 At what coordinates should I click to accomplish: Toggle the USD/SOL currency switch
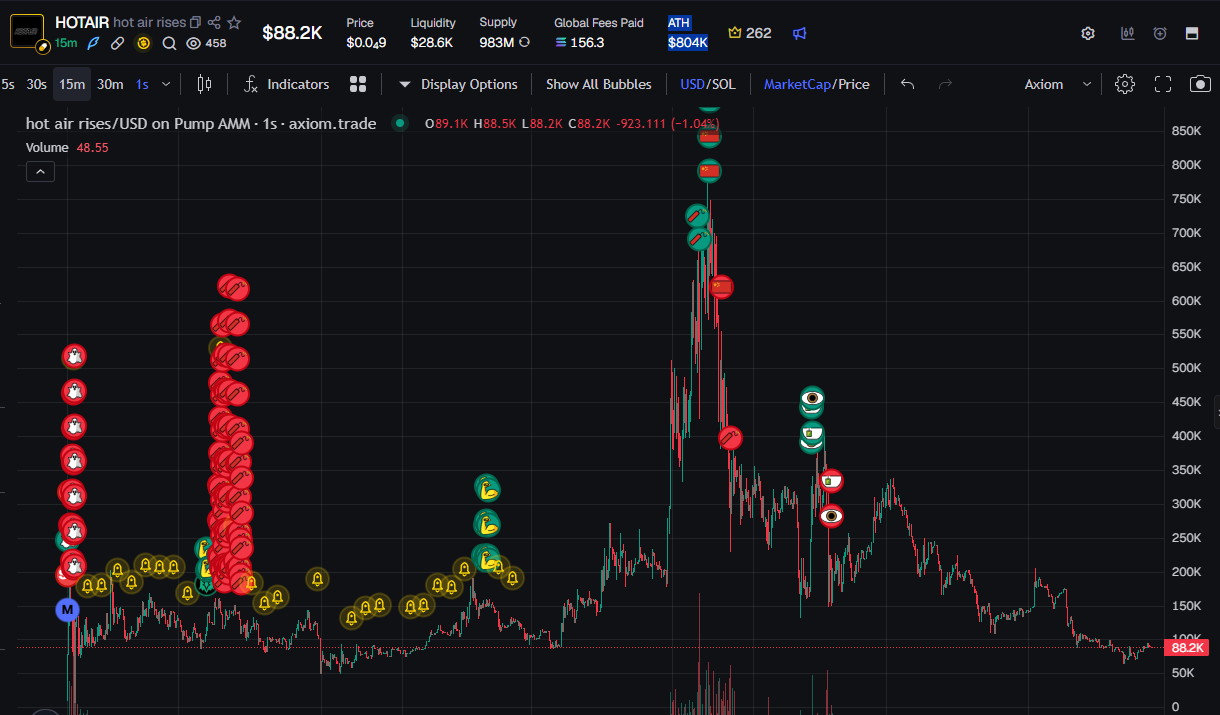point(707,84)
